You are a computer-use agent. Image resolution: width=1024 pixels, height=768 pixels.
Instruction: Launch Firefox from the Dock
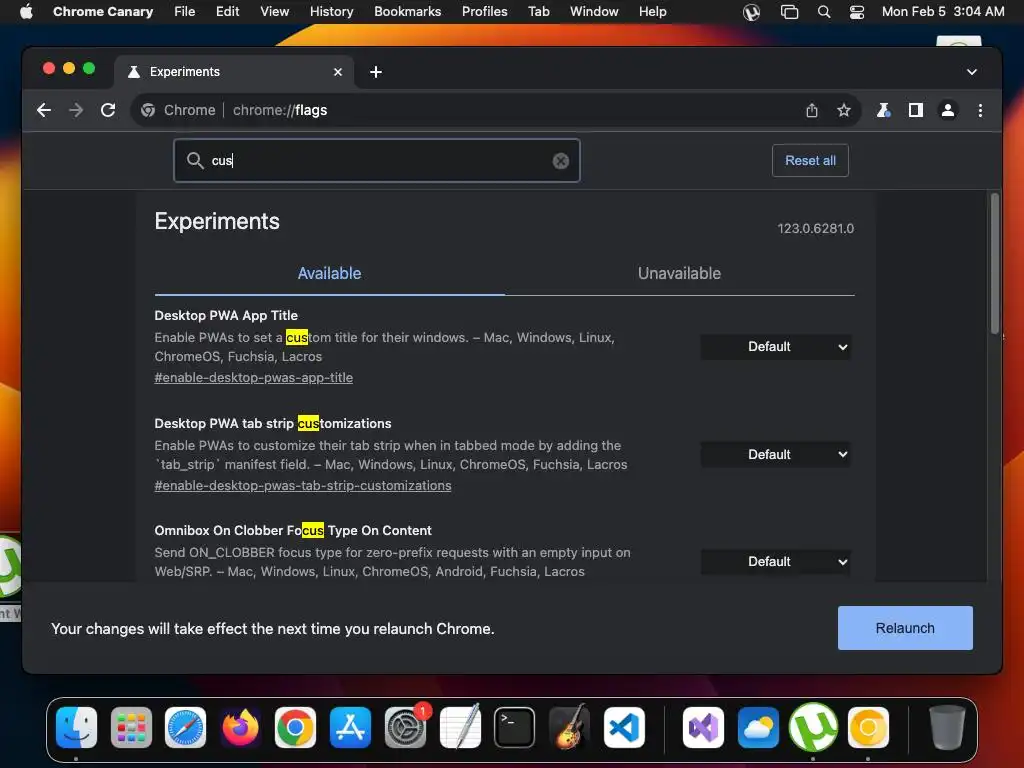click(x=240, y=727)
